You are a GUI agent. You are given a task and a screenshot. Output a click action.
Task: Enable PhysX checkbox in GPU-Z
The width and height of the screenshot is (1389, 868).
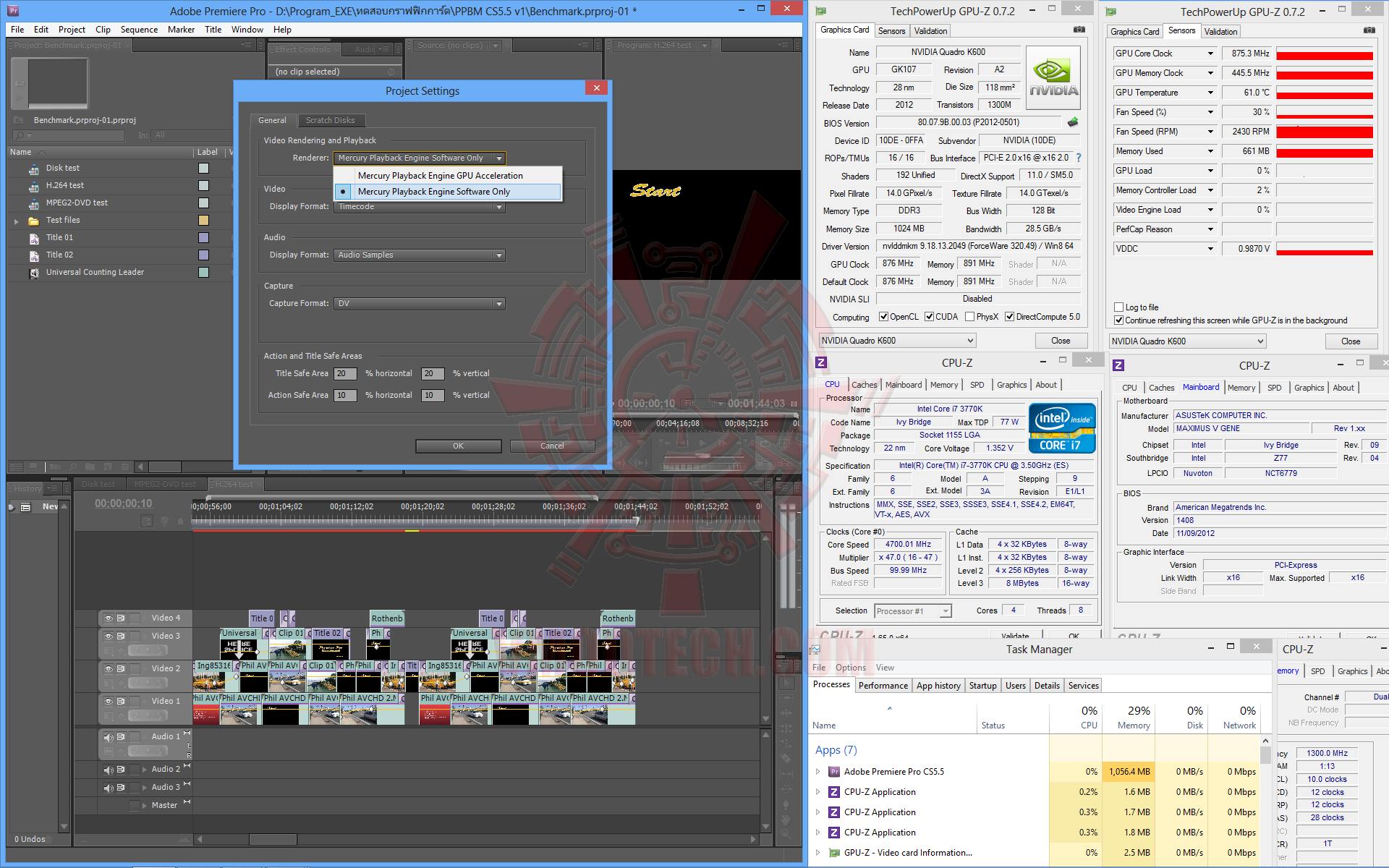(969, 317)
